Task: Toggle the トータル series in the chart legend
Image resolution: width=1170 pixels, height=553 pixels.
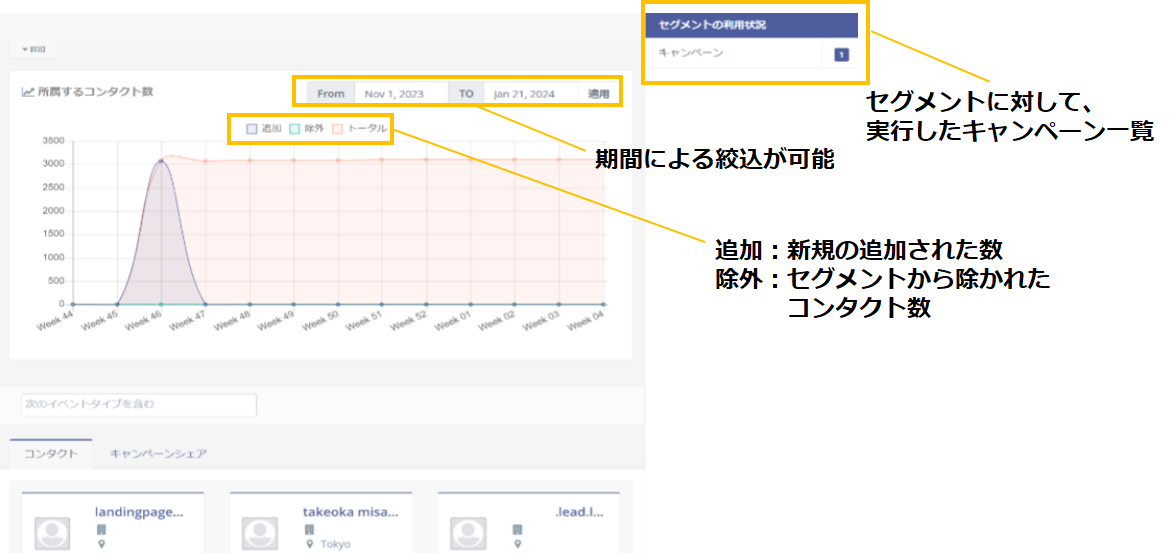Action: pos(358,128)
